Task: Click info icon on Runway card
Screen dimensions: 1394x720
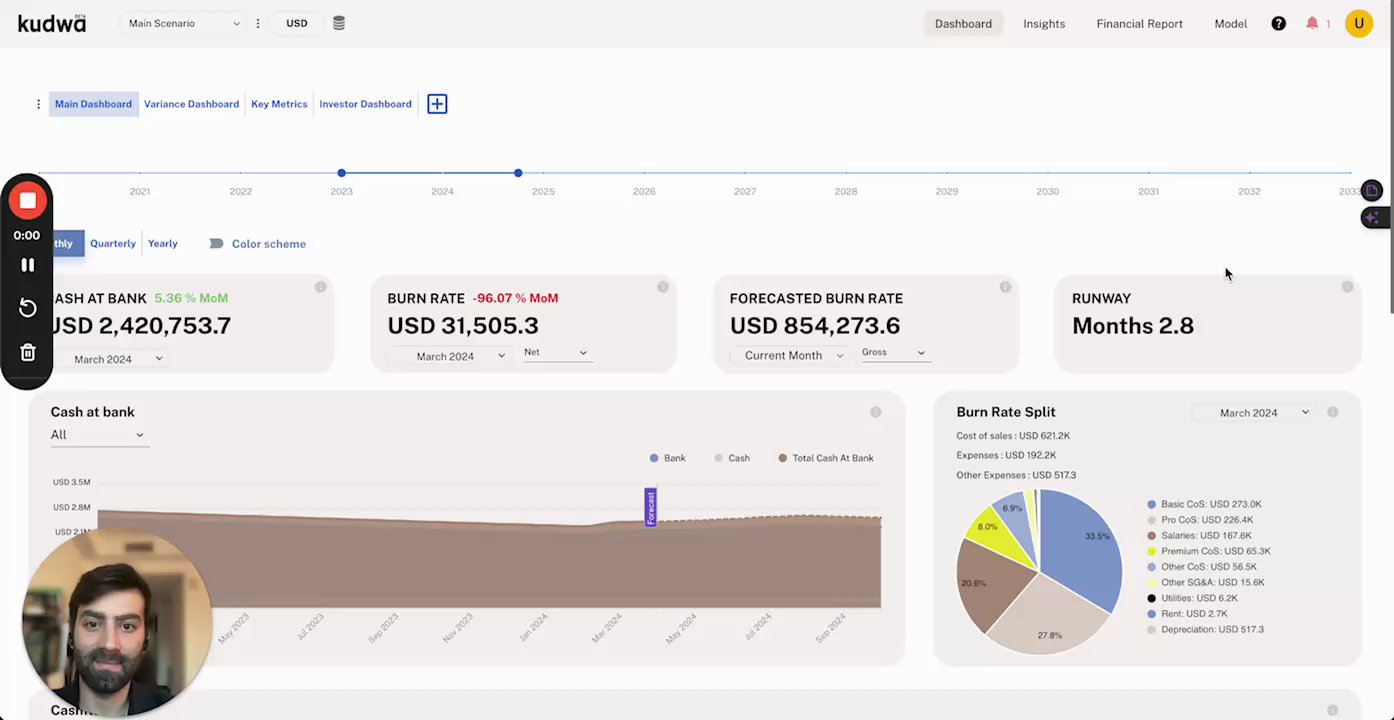Action: 1347,287
